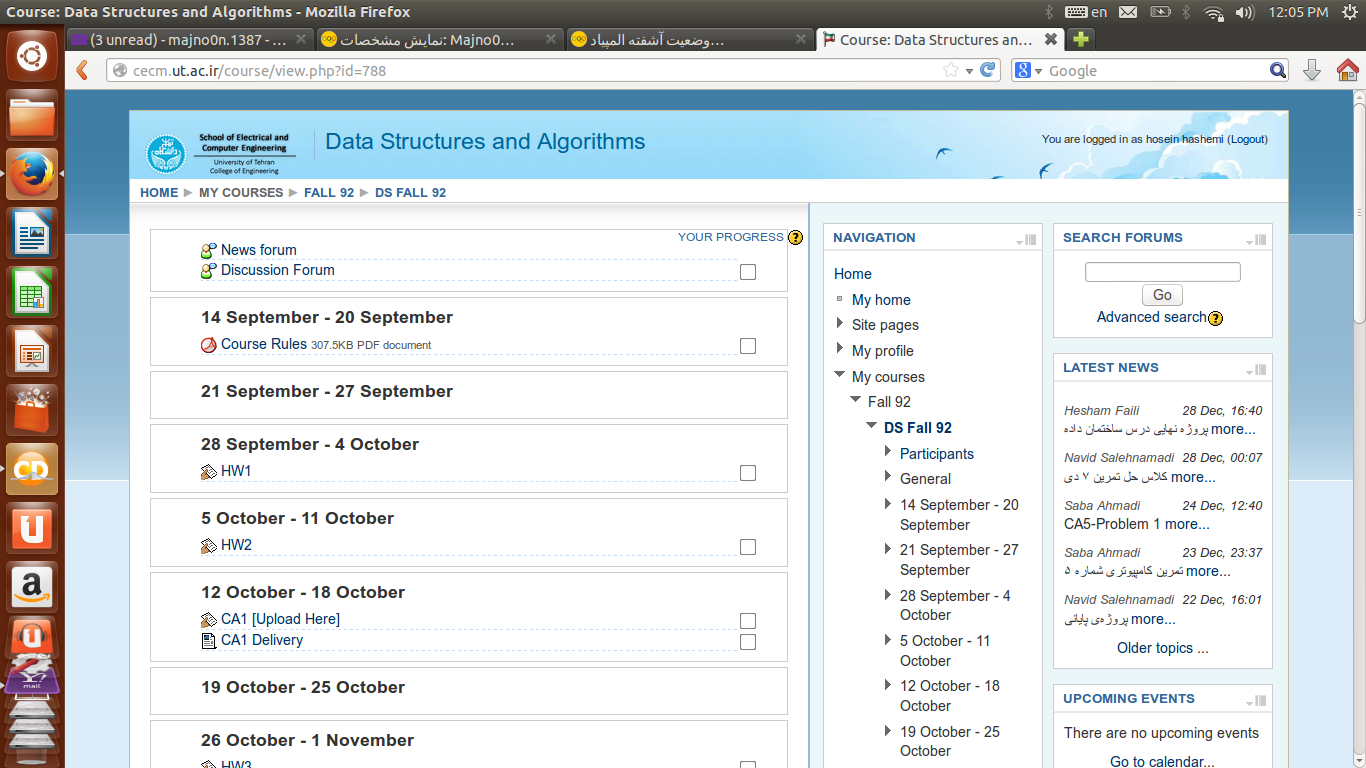The height and width of the screenshot is (768, 1366).
Task: Expand the Site pages navigation node
Action: [840, 324]
